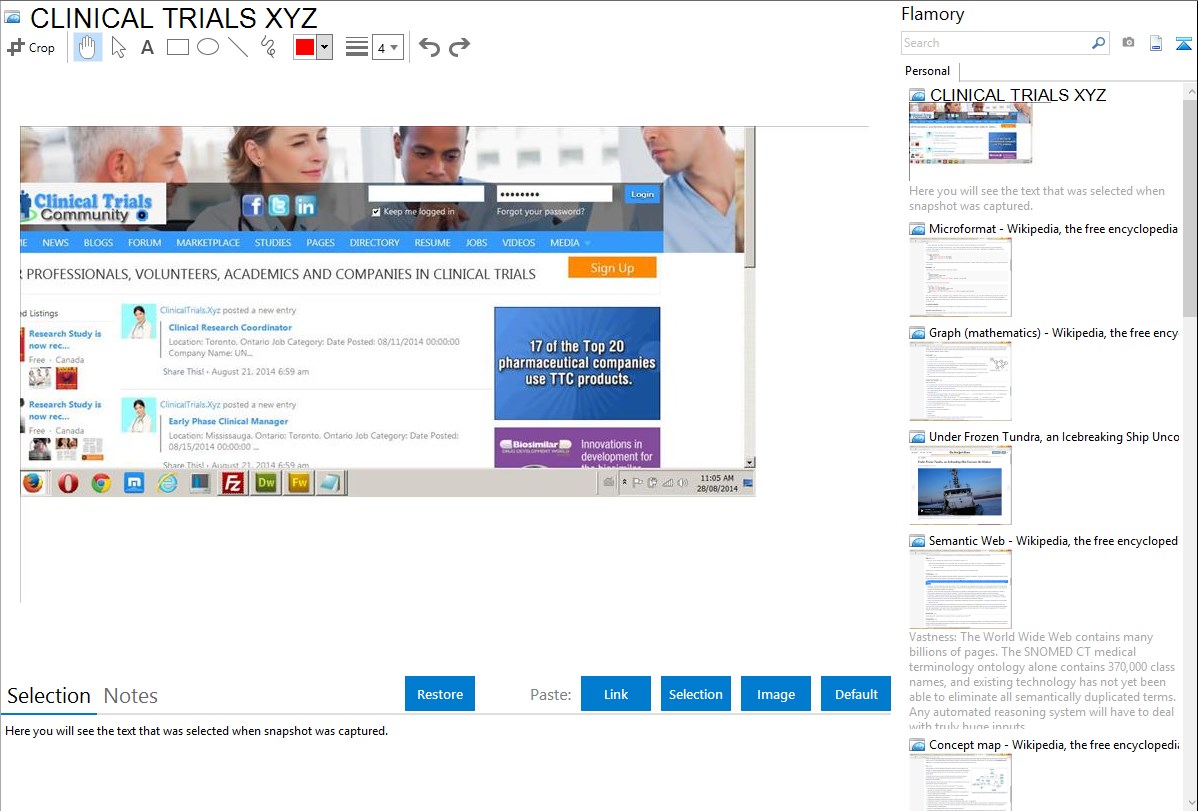Open Concept map Wikipedia snapshot title

[1053, 744]
